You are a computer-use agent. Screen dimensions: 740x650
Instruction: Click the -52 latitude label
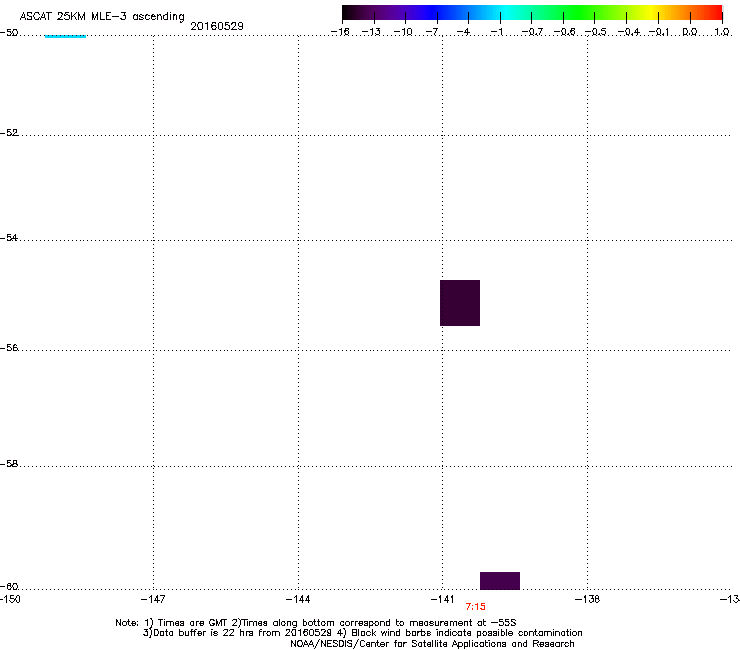(x=9, y=133)
